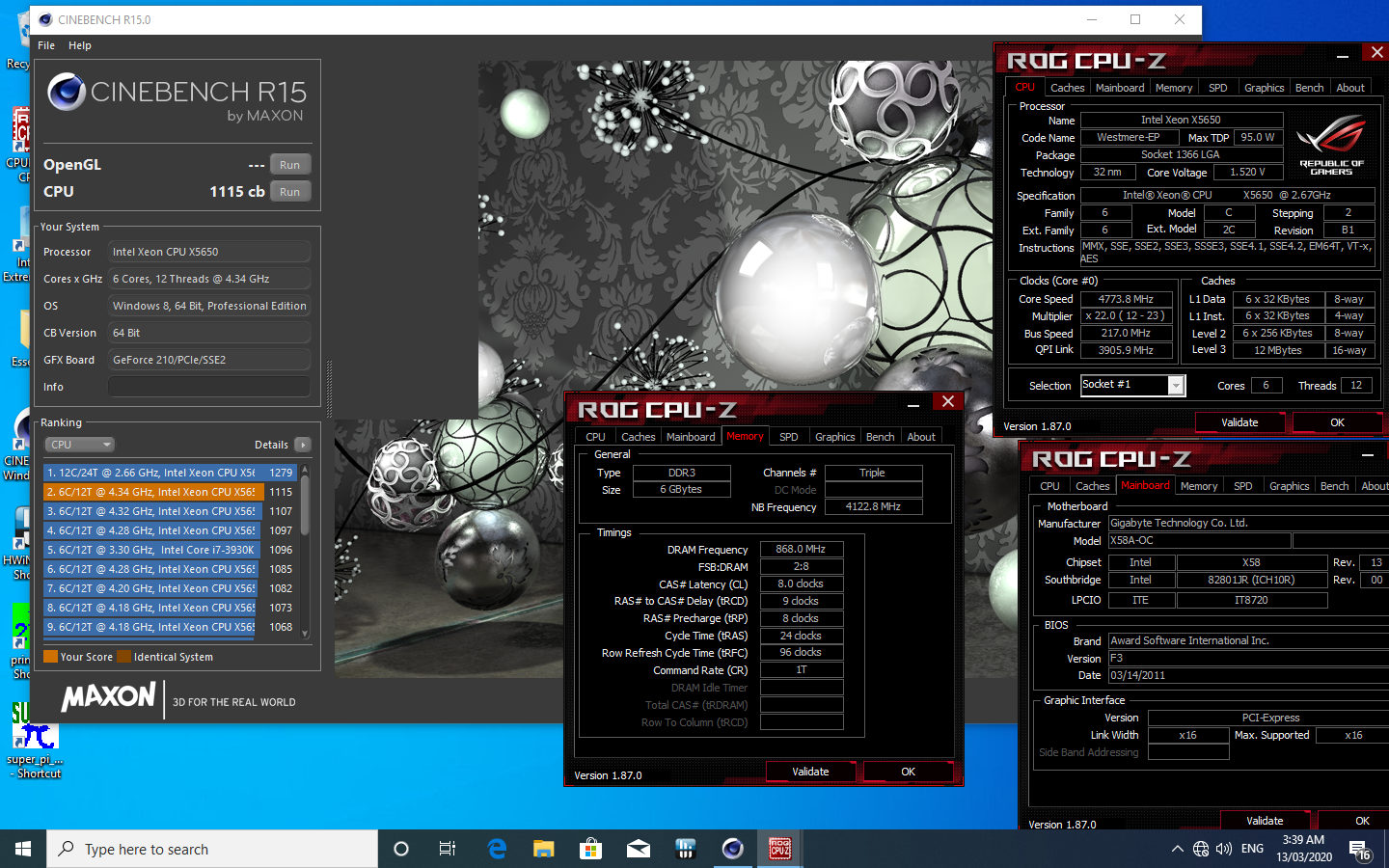The height and width of the screenshot is (868, 1389).
Task: Minimize the CPU-Z Mainboard window
Action: [x=1367, y=455]
